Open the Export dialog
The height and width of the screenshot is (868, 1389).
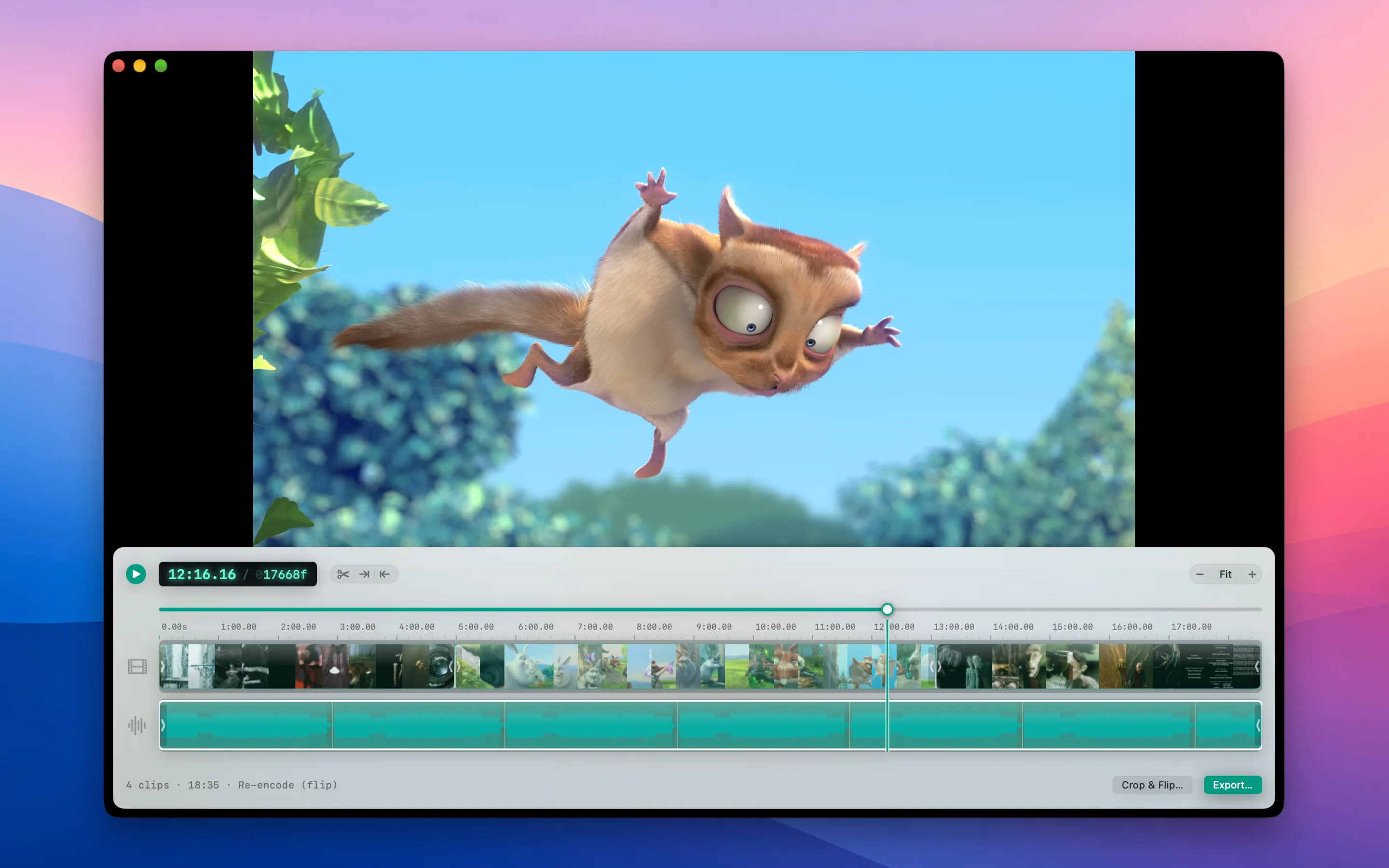(x=1232, y=785)
